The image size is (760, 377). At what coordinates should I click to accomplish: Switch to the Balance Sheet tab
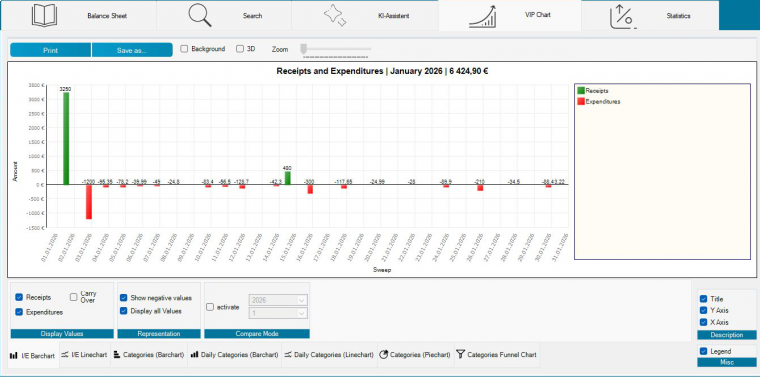[x=79, y=16]
